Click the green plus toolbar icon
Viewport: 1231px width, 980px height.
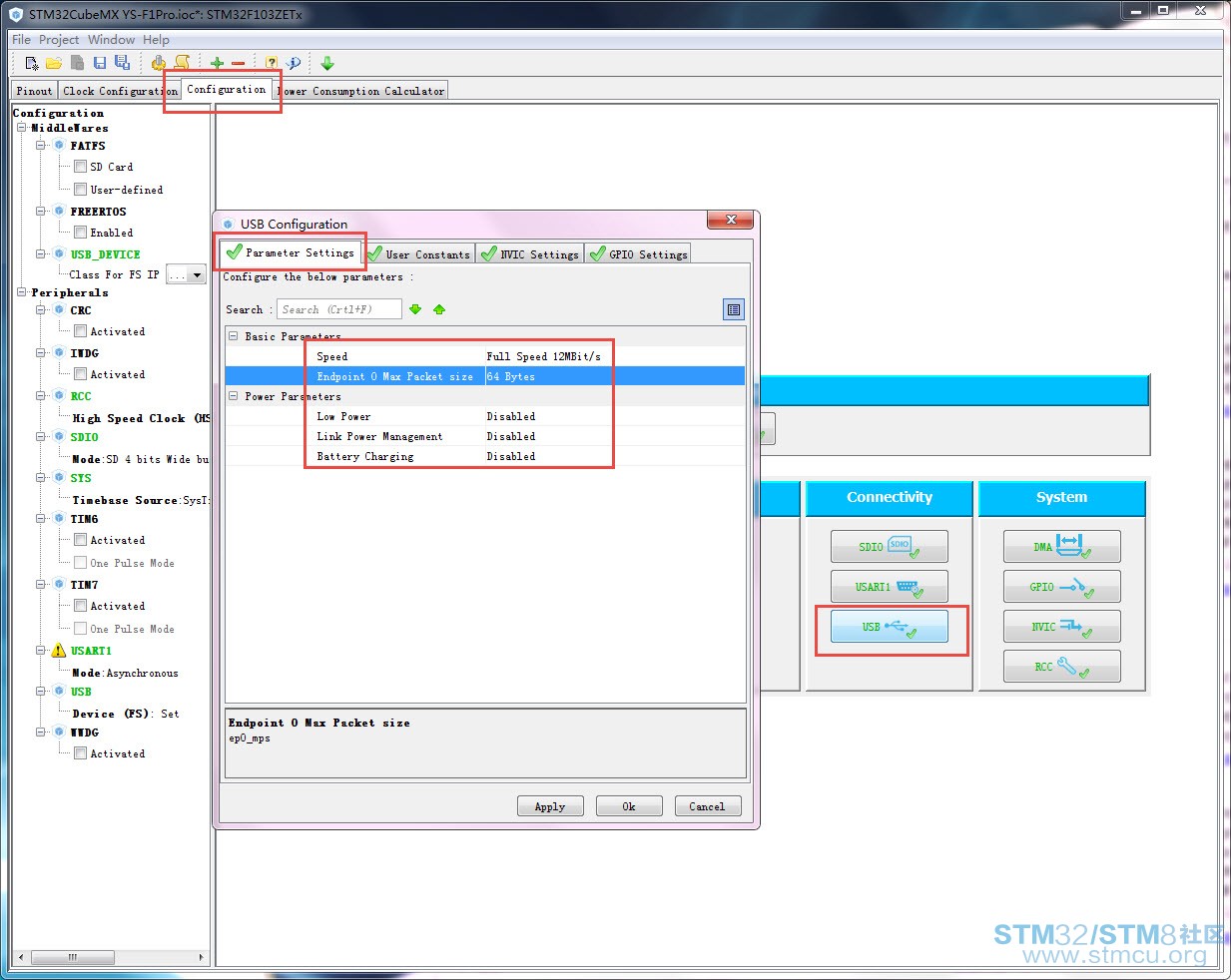[x=217, y=63]
